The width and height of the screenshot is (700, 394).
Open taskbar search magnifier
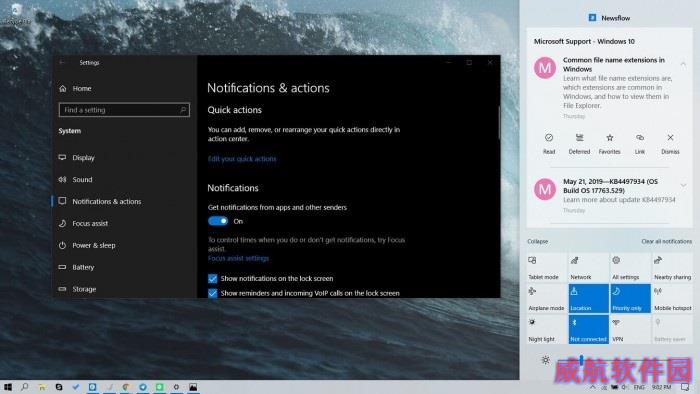point(25,387)
